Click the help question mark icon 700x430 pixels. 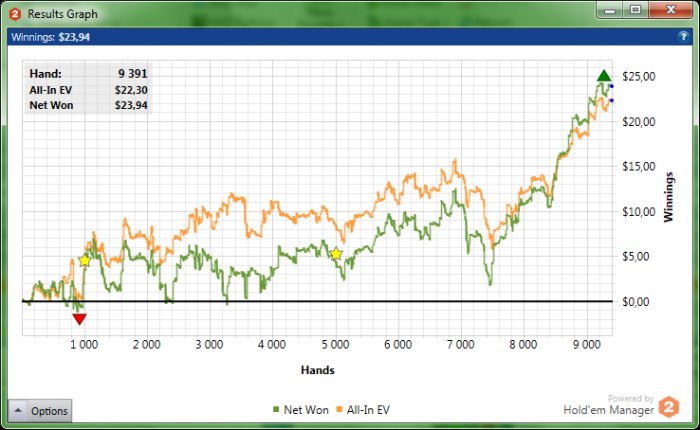click(683, 37)
